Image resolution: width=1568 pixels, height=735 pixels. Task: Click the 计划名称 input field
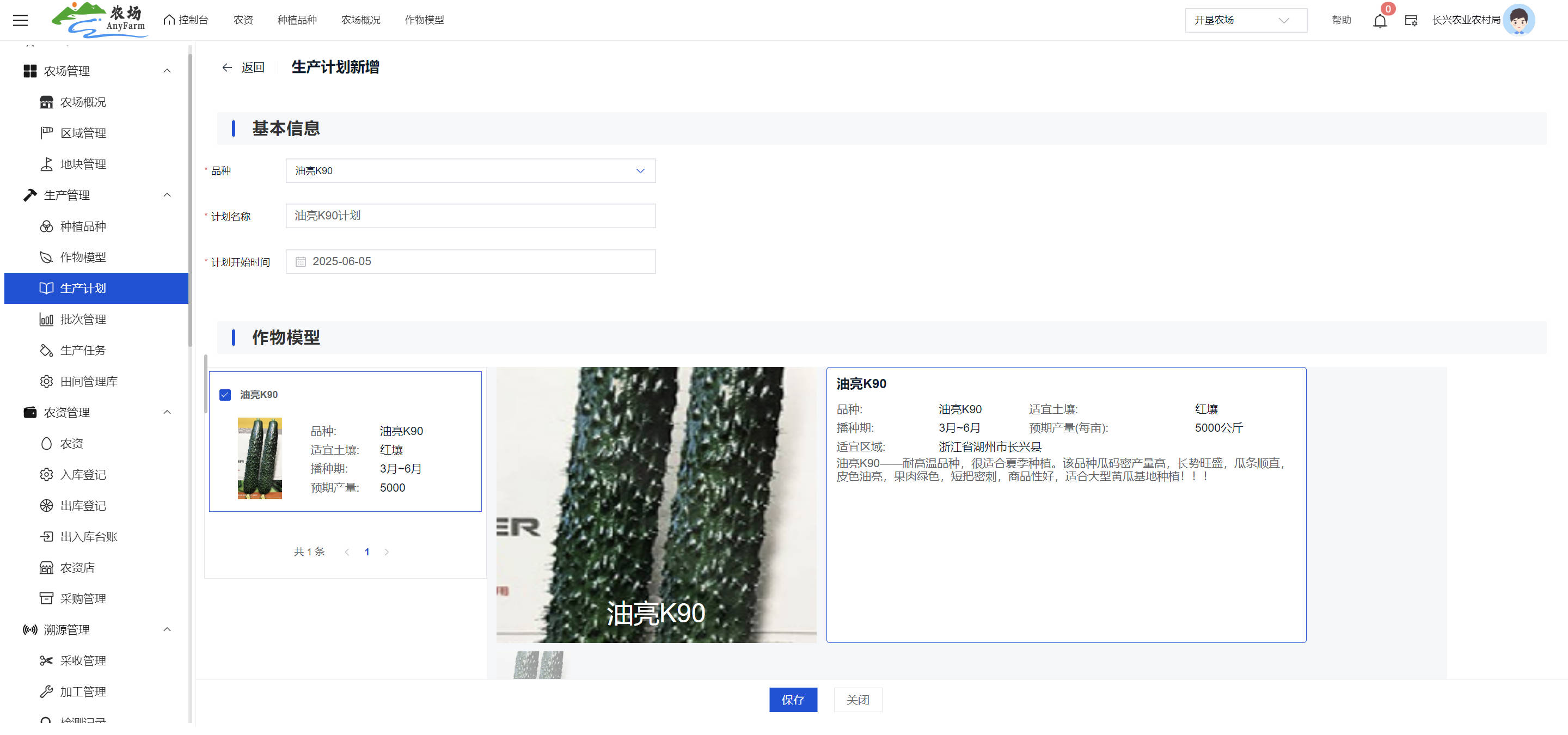pyautogui.click(x=470, y=216)
